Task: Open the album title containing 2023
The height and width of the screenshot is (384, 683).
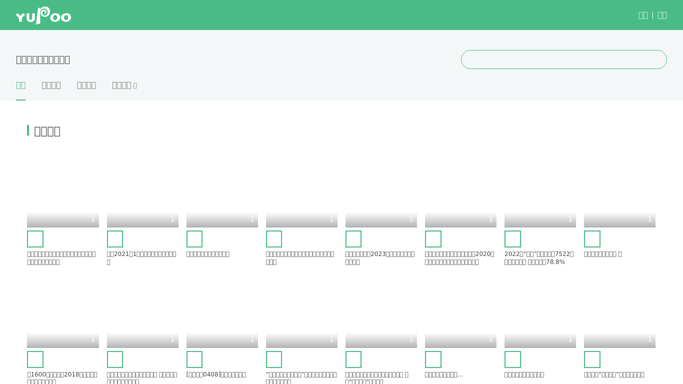Action: coord(380,258)
